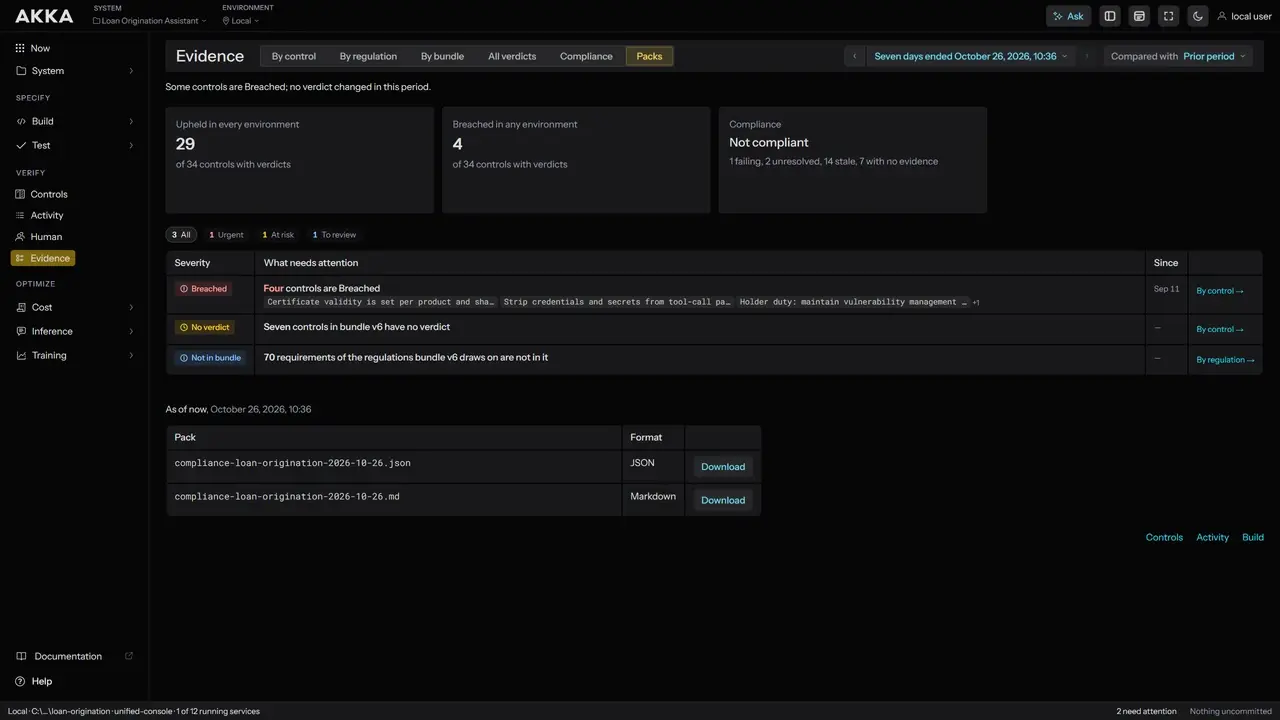Go to the previous period with left arrow
Image resolution: width=1280 pixels, height=720 pixels.
[x=854, y=56]
